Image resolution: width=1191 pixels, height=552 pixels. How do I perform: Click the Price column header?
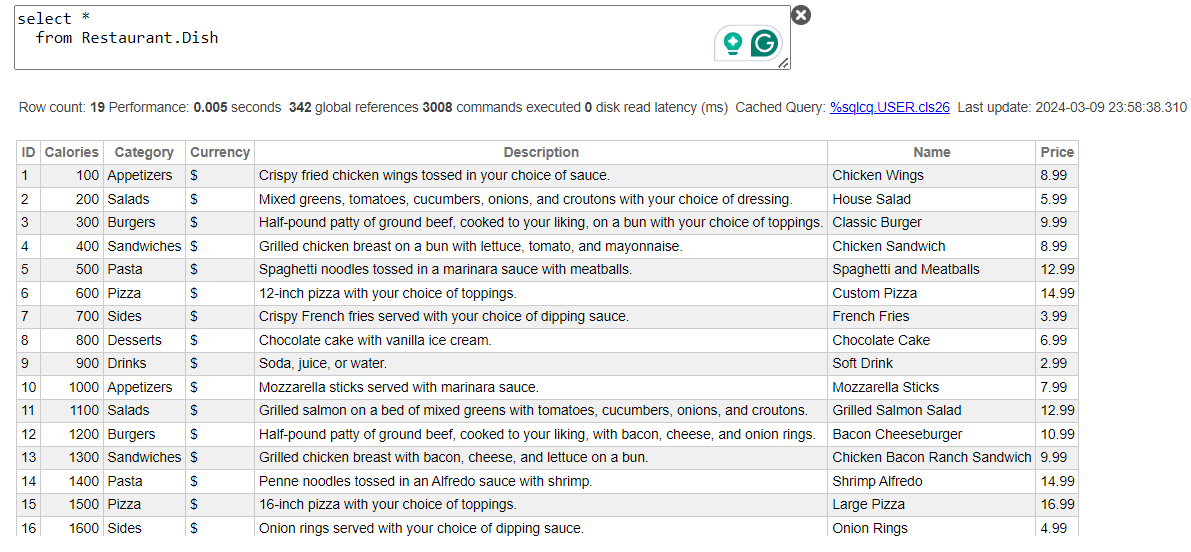tap(1057, 152)
